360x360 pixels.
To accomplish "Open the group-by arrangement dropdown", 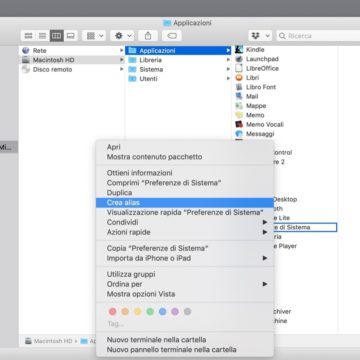I will pyautogui.click(x=94, y=36).
